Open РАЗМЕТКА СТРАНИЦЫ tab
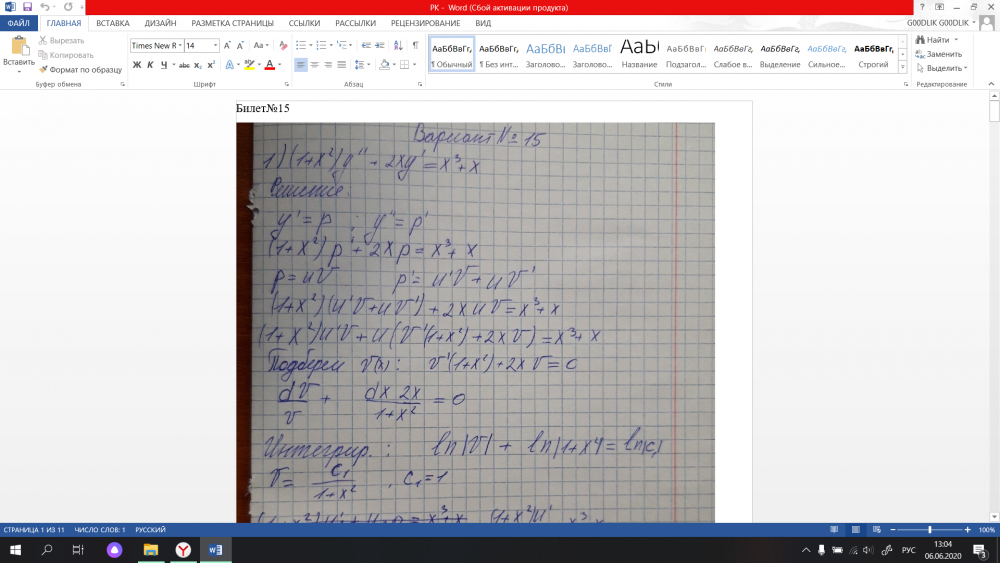The height and width of the screenshot is (563, 1000). click(232, 23)
